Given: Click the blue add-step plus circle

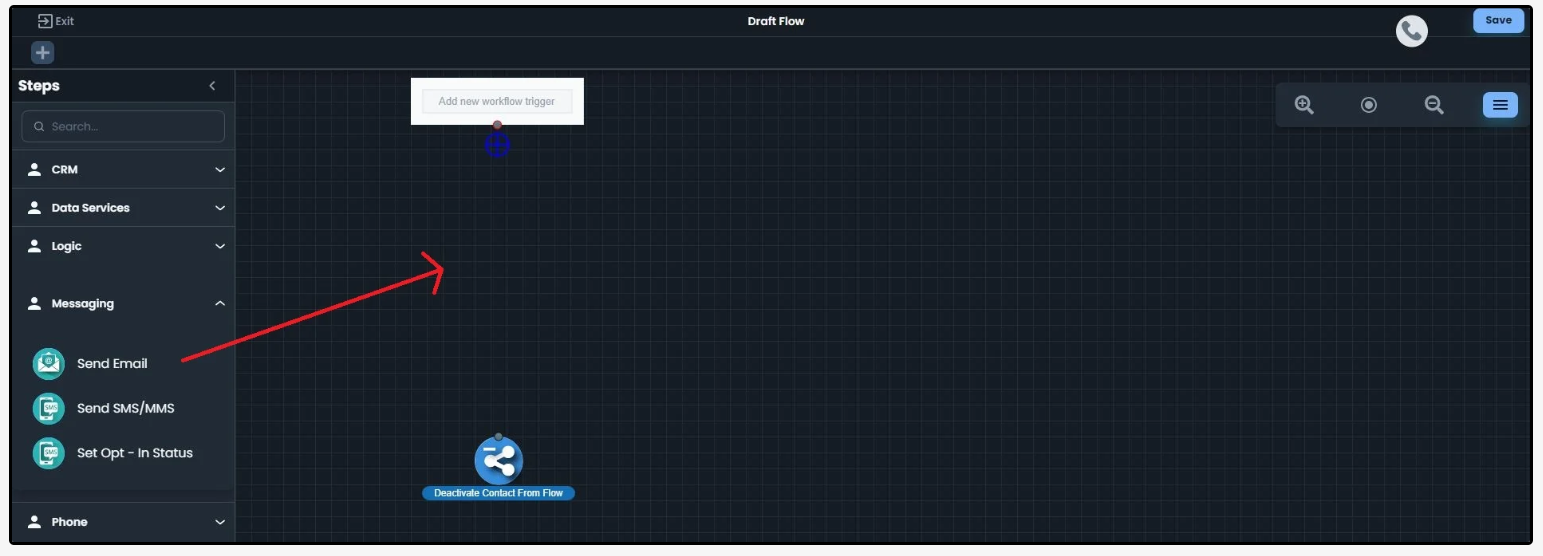Looking at the screenshot, I should click(x=497, y=146).
